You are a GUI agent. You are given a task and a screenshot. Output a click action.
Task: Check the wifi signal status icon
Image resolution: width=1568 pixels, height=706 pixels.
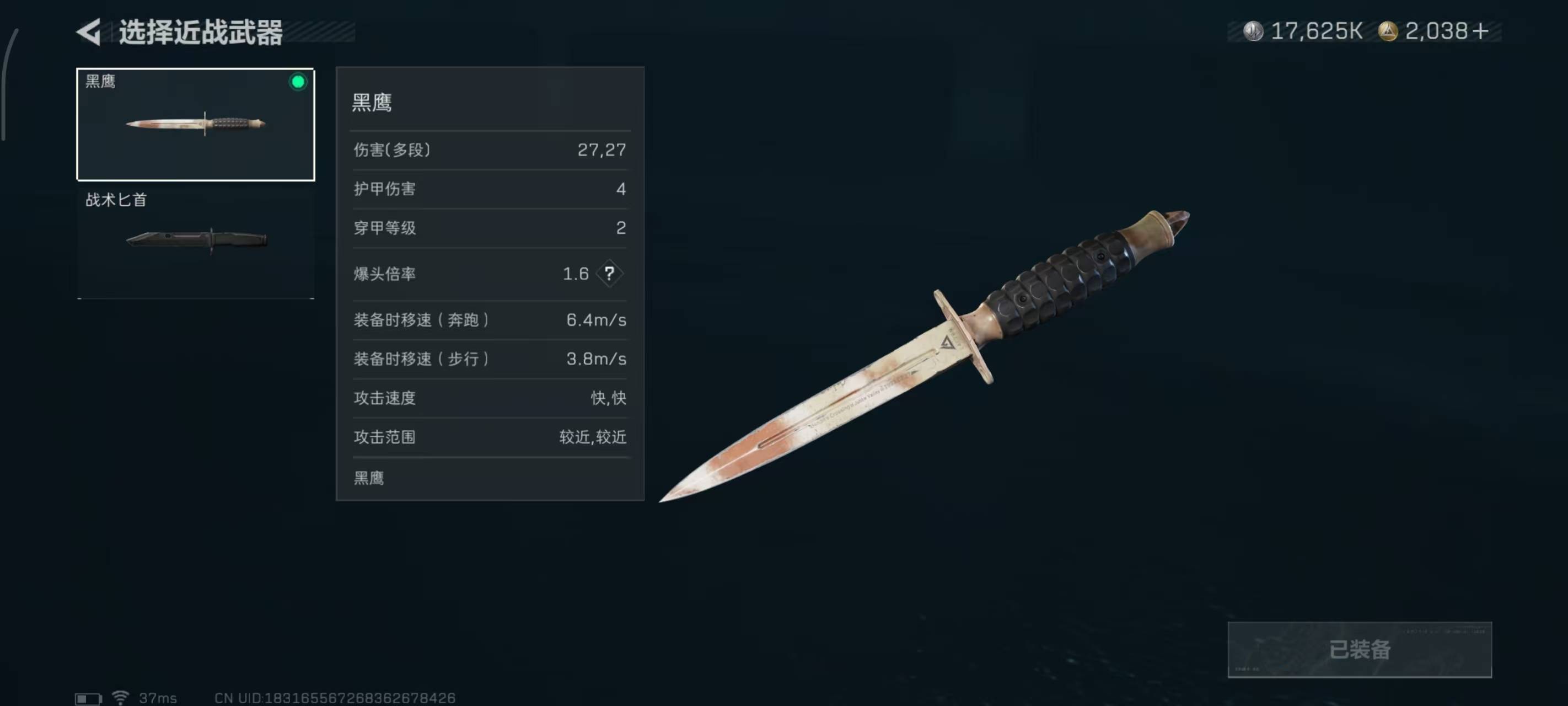pyautogui.click(x=121, y=698)
